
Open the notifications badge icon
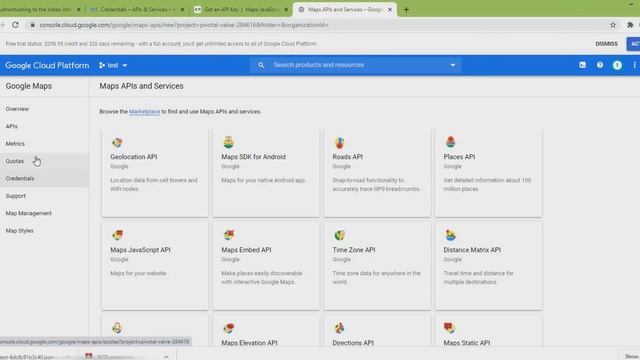(617, 65)
